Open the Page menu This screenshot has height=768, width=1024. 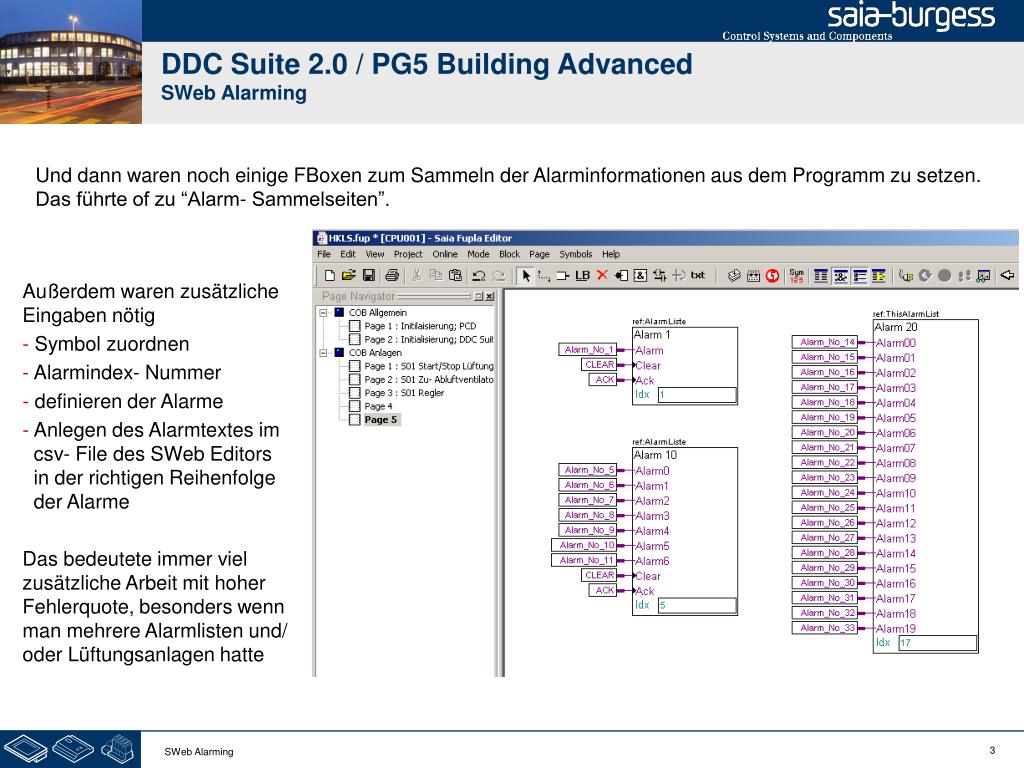539,254
